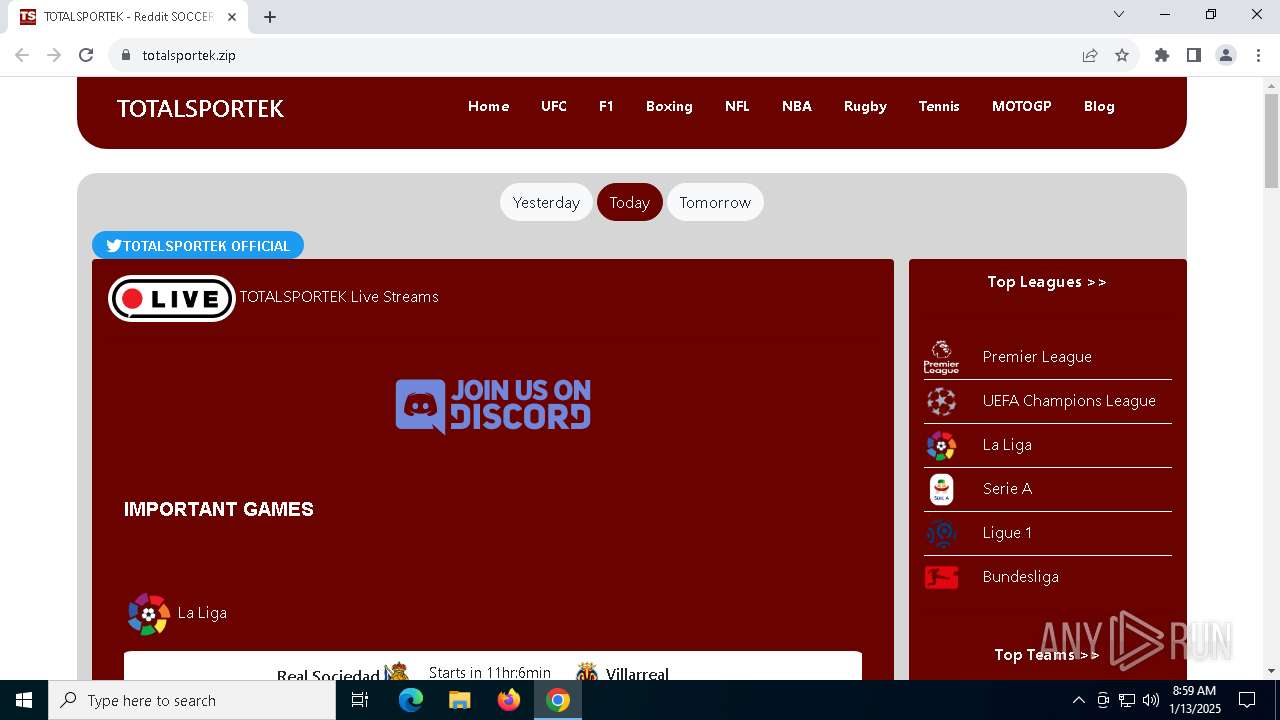Open the notifications center
Image resolution: width=1280 pixels, height=720 pixels.
click(x=1247, y=700)
